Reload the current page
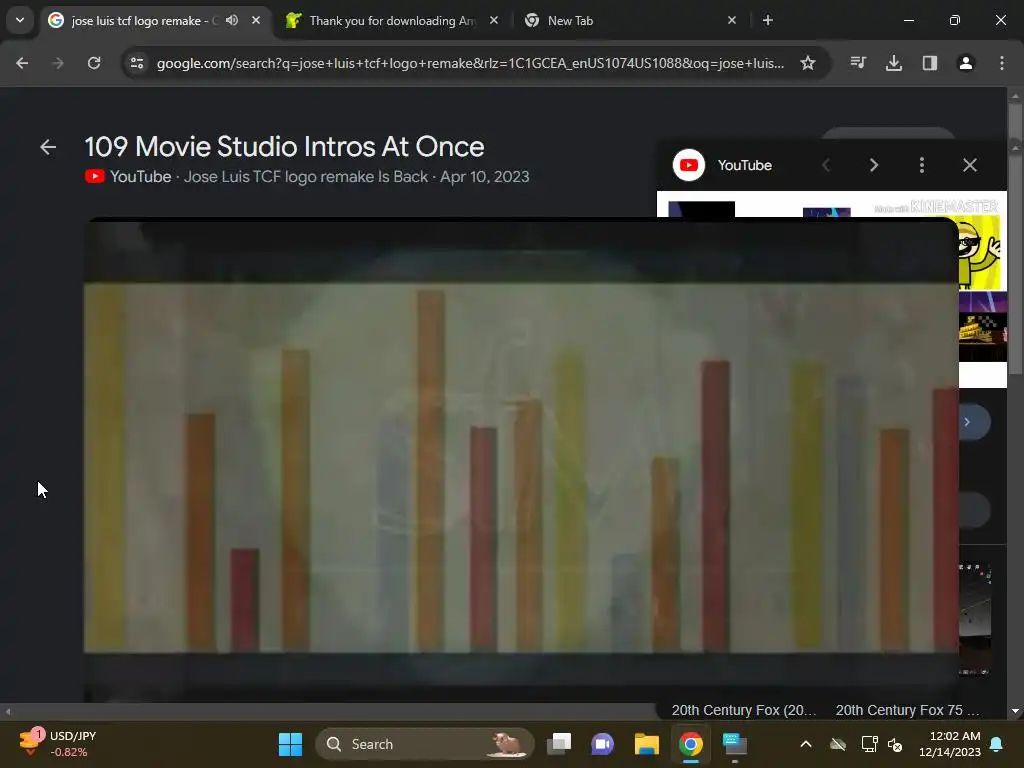The height and width of the screenshot is (768, 1024). 94,63
